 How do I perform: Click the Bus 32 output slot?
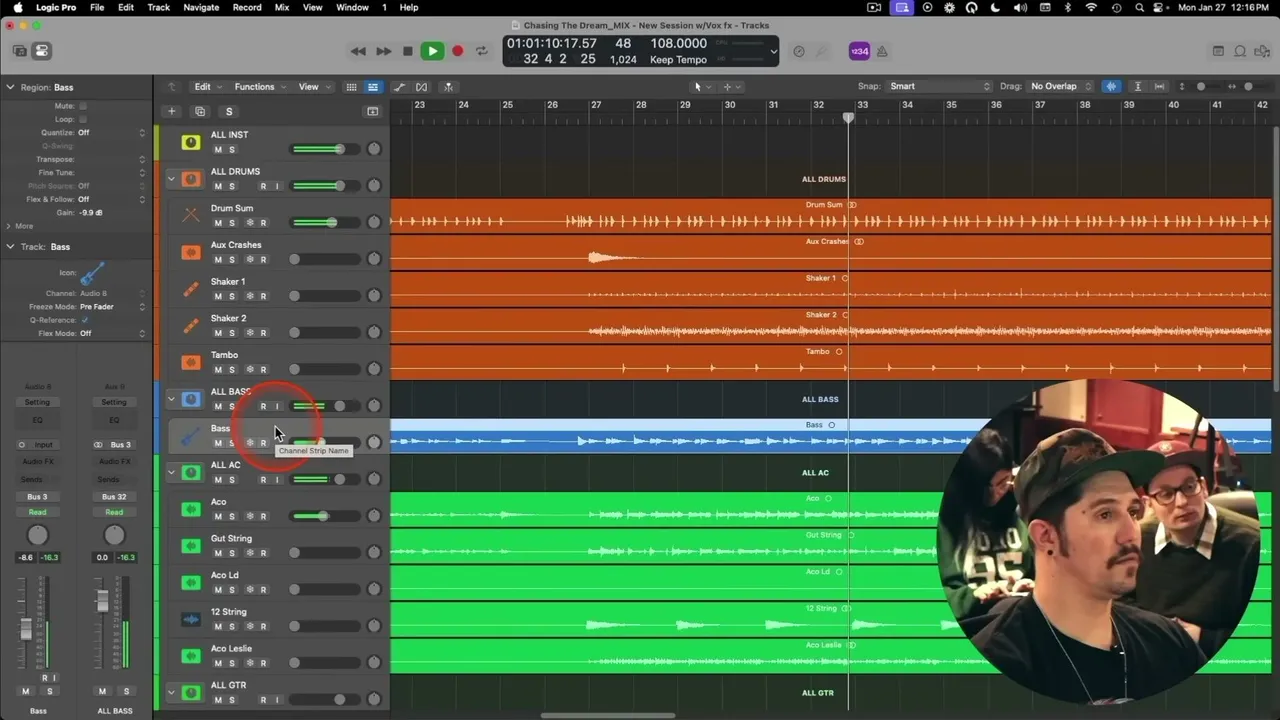[114, 496]
